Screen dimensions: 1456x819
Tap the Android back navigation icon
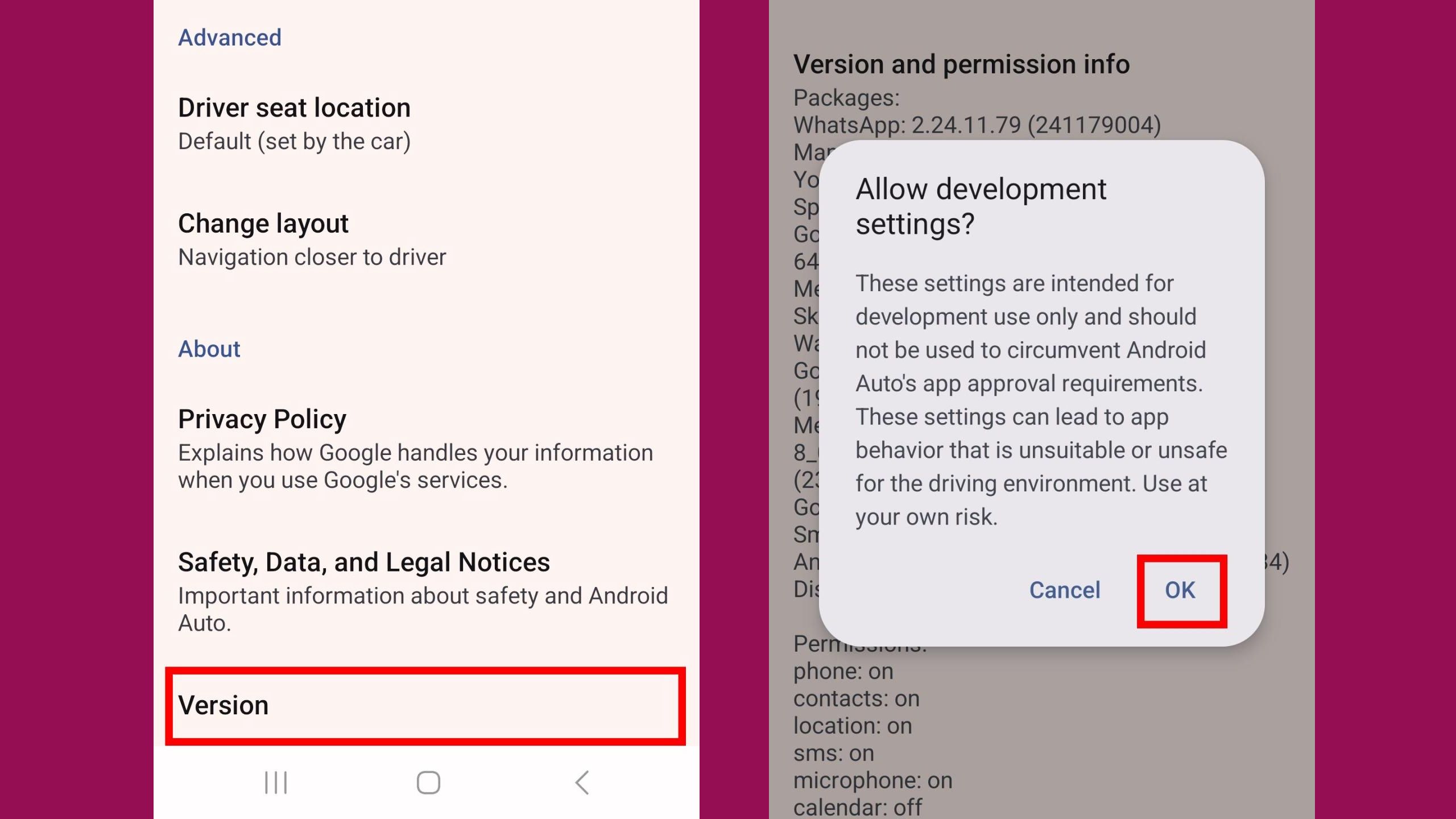580,782
